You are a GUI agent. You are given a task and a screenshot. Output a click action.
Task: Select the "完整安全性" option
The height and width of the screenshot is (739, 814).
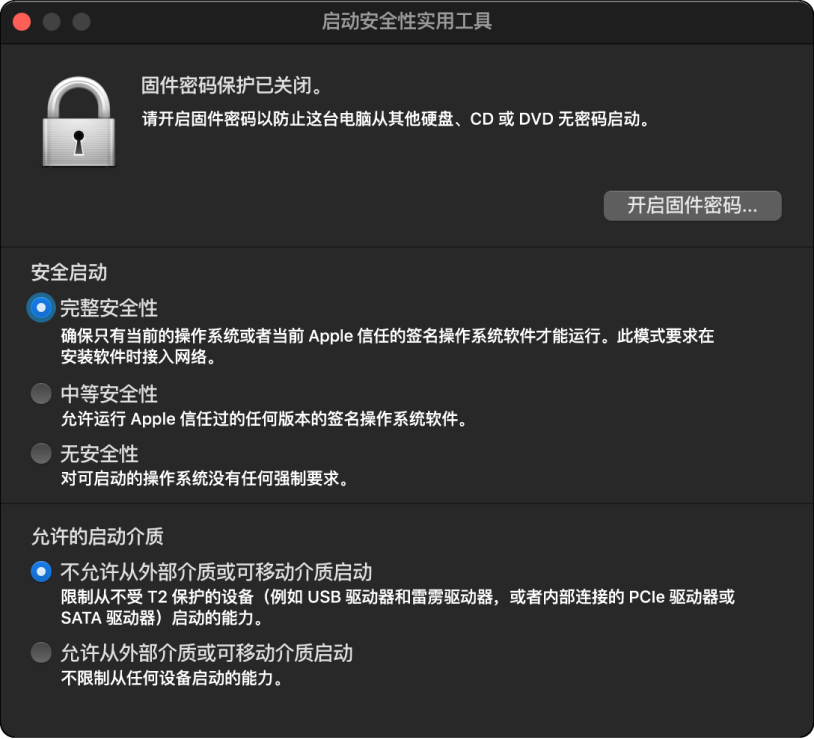(x=40, y=308)
